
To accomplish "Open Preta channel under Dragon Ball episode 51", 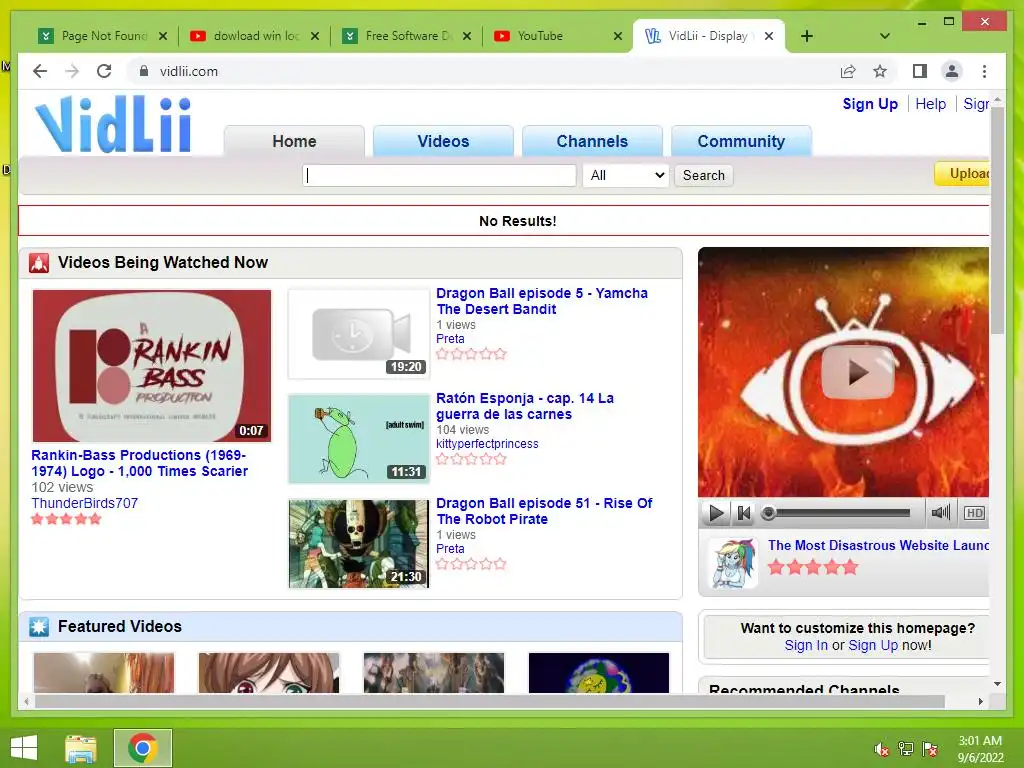I will pos(450,549).
